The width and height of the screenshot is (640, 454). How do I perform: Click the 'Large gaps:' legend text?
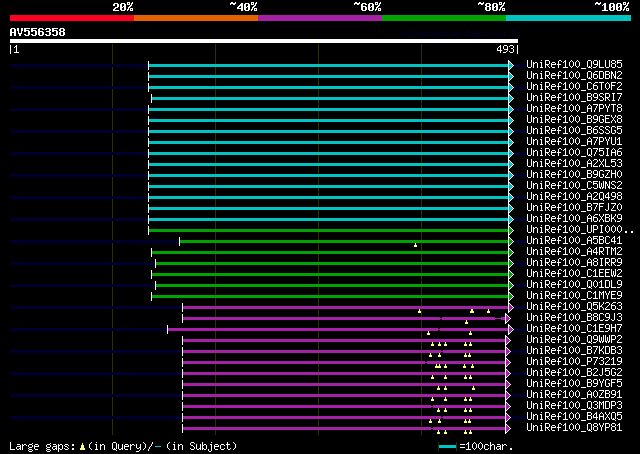point(42,446)
